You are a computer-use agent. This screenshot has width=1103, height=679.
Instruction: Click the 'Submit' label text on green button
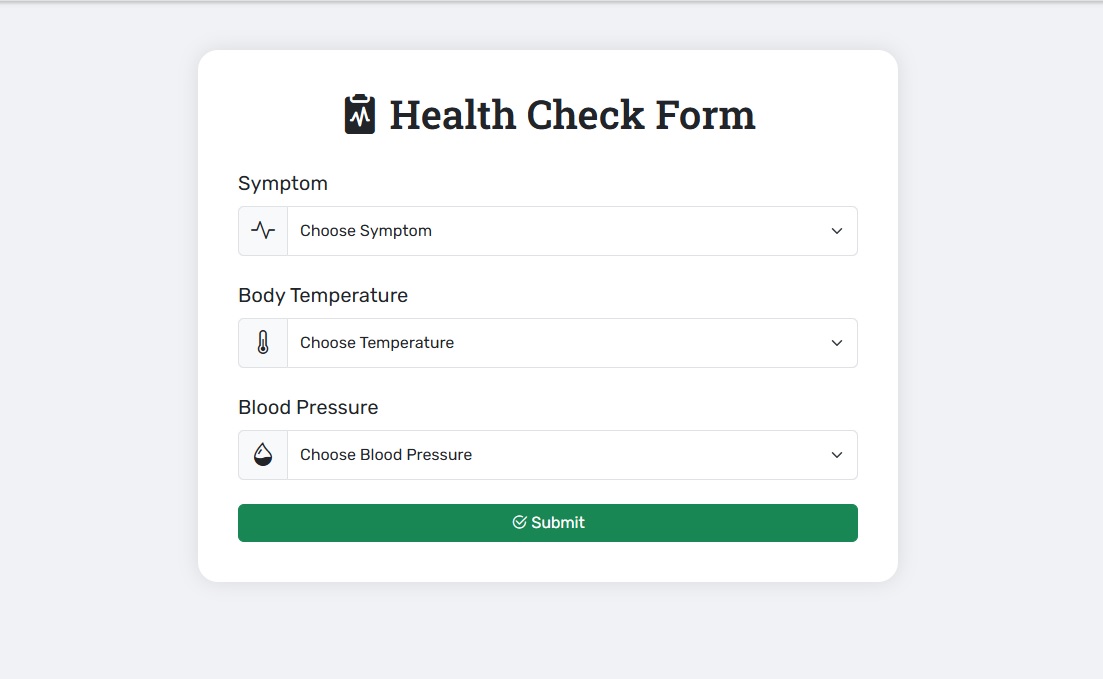[x=558, y=522]
